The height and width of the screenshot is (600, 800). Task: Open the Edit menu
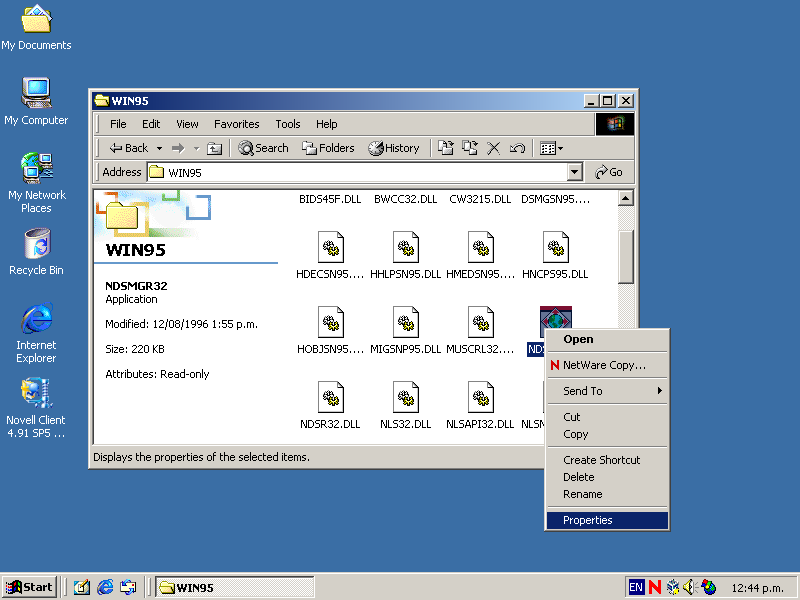pyautogui.click(x=151, y=124)
